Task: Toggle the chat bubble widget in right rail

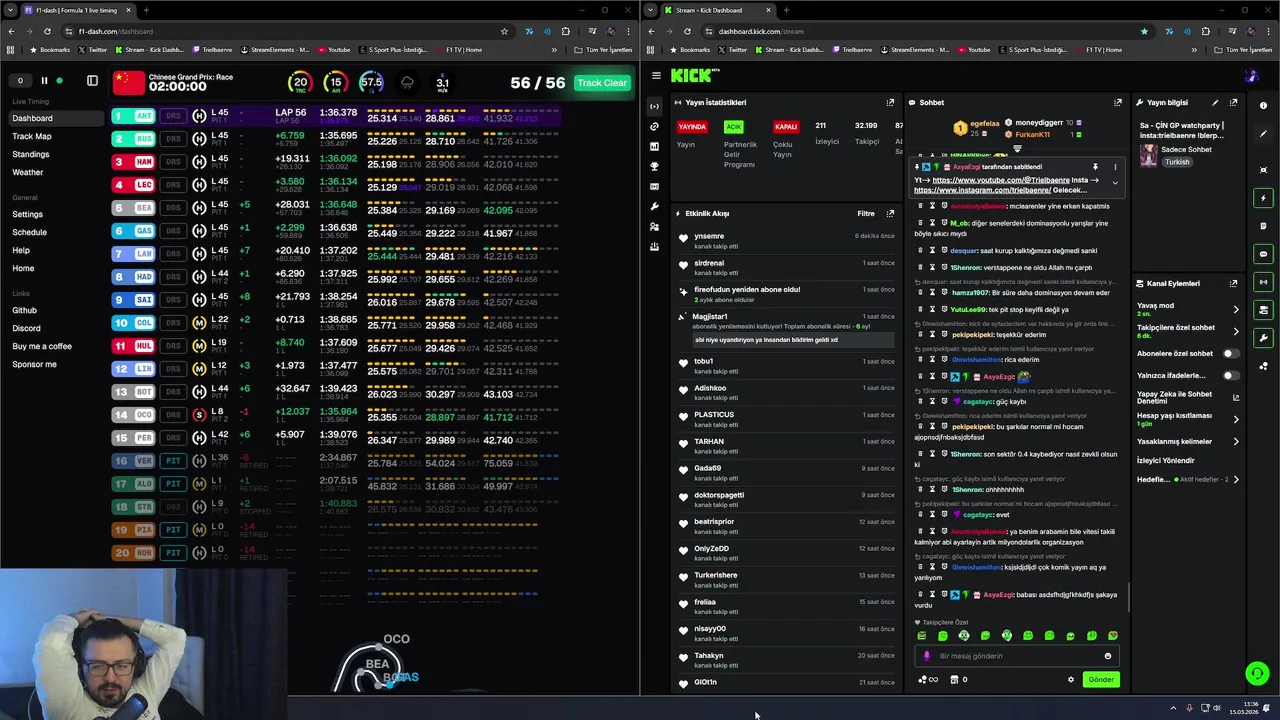Action: (1264, 254)
